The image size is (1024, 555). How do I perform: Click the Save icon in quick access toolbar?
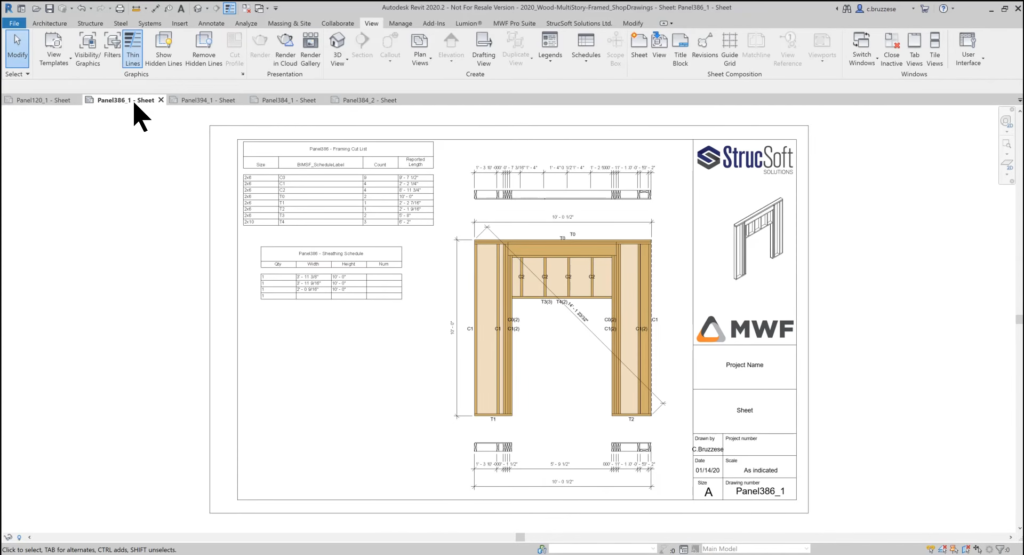(49, 8)
